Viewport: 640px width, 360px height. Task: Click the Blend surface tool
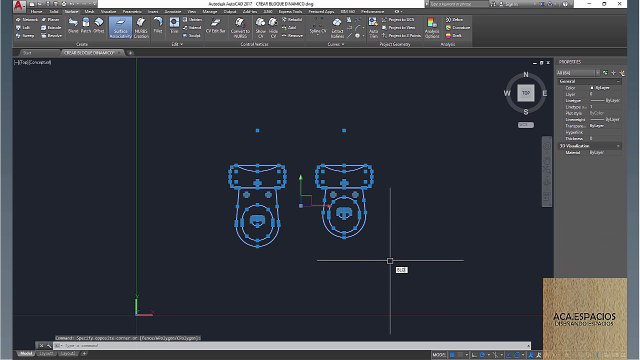(x=73, y=25)
